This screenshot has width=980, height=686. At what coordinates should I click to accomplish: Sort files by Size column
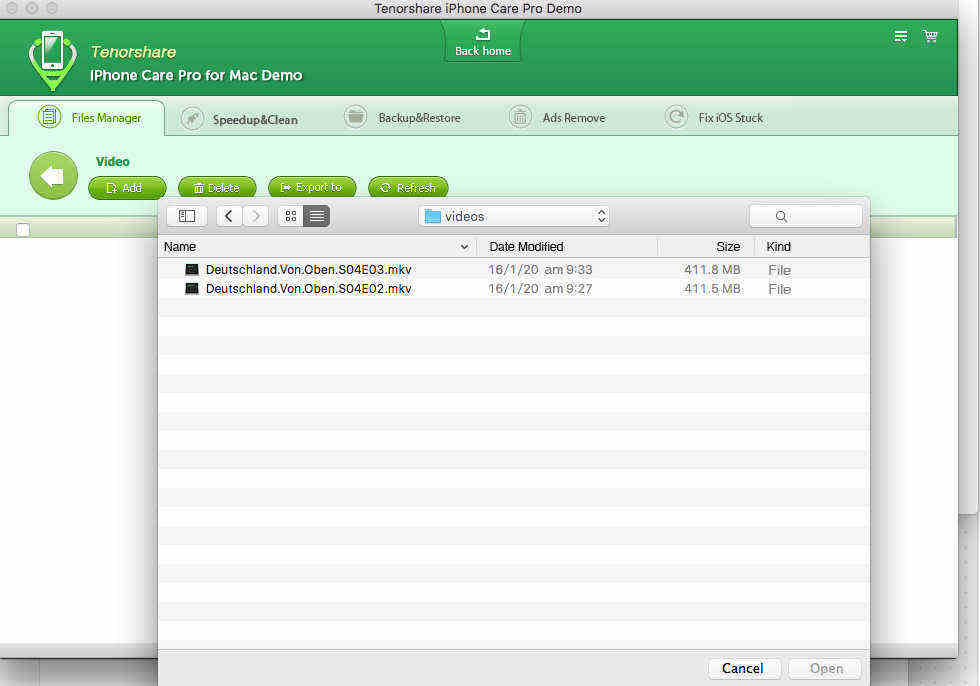coord(706,247)
